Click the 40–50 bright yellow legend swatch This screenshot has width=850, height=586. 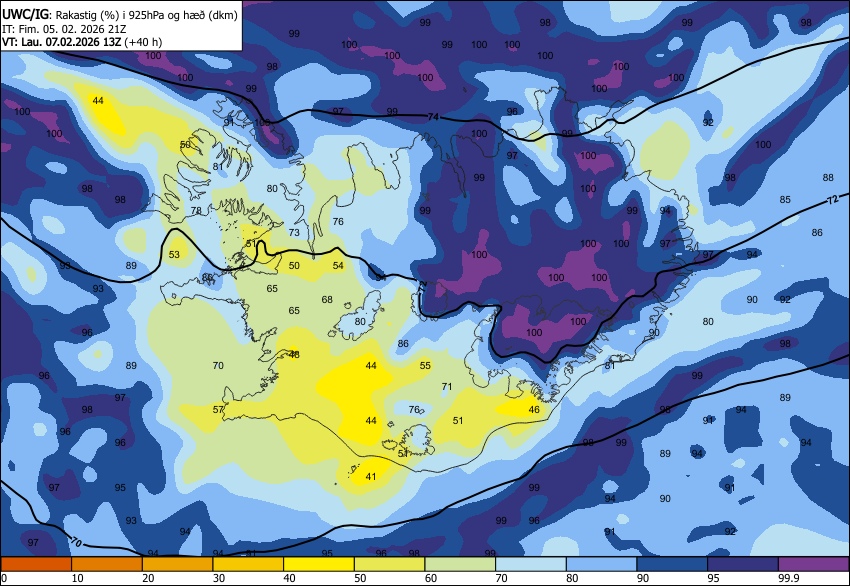tap(319, 564)
